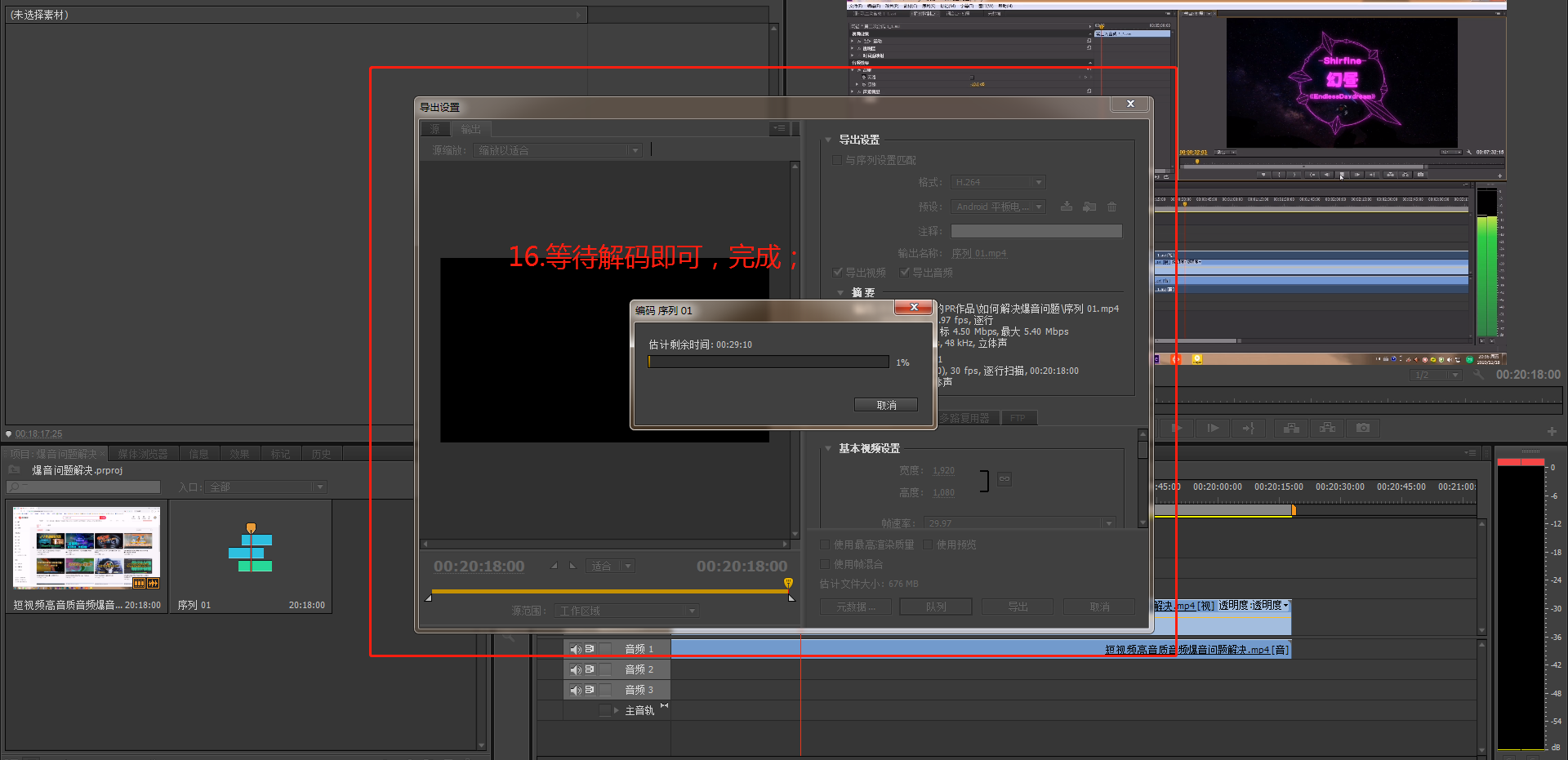The width and height of the screenshot is (1568, 760).
Task: Switch to the 标记 tab
Action: tap(280, 454)
